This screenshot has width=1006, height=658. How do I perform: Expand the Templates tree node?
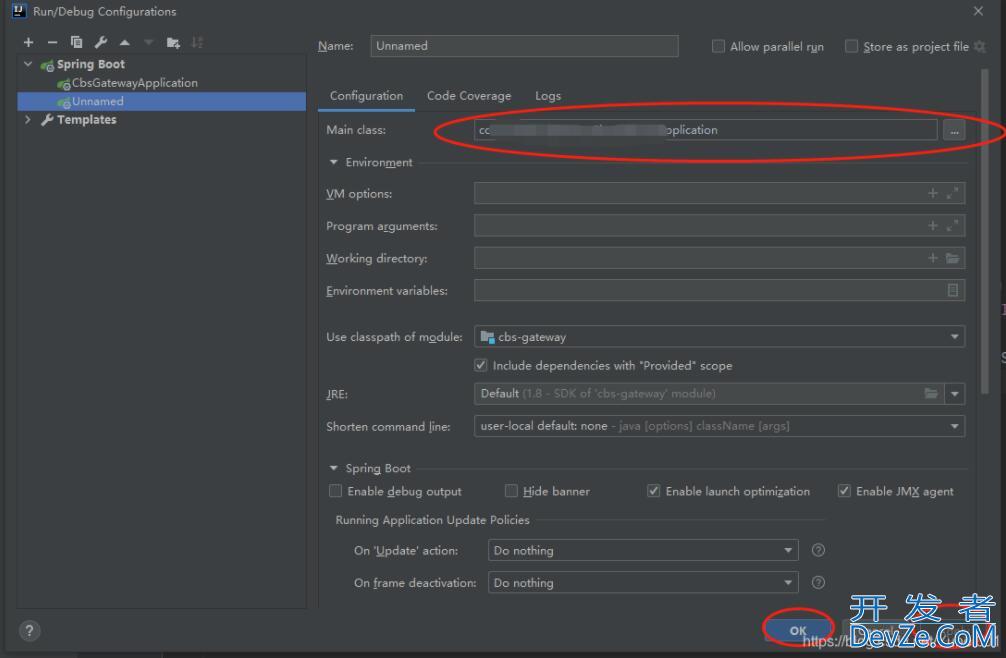coord(28,119)
